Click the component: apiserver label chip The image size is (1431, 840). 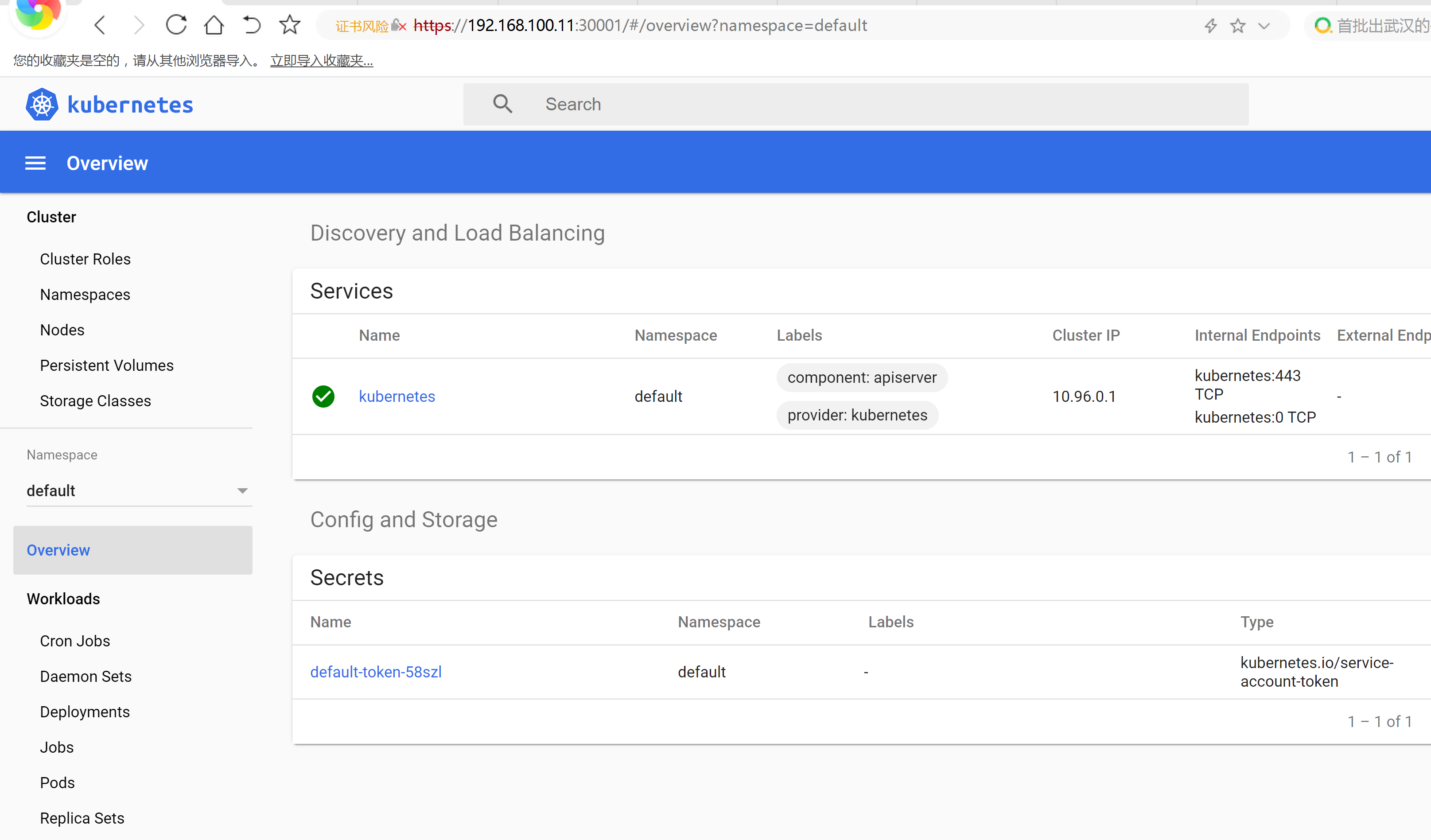click(862, 377)
